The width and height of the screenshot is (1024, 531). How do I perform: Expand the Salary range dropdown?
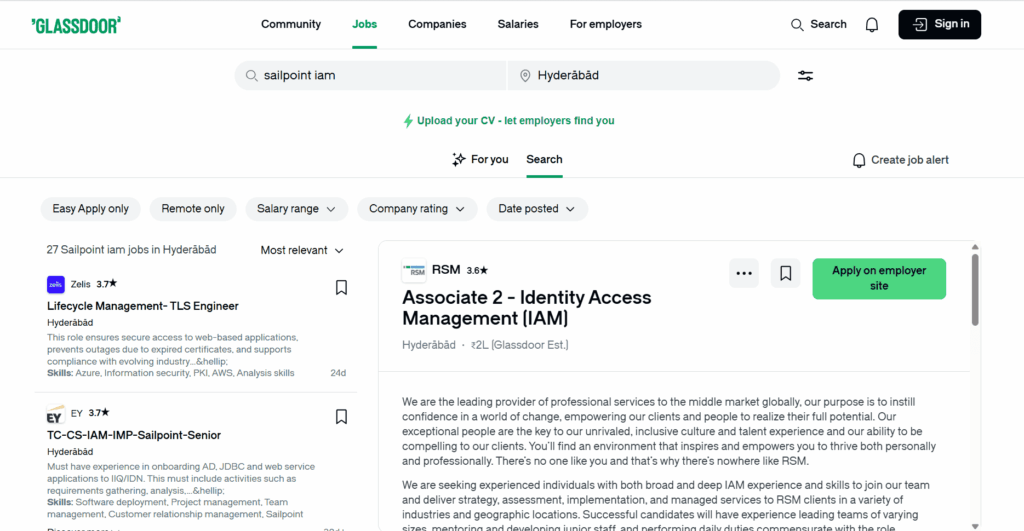pos(296,209)
